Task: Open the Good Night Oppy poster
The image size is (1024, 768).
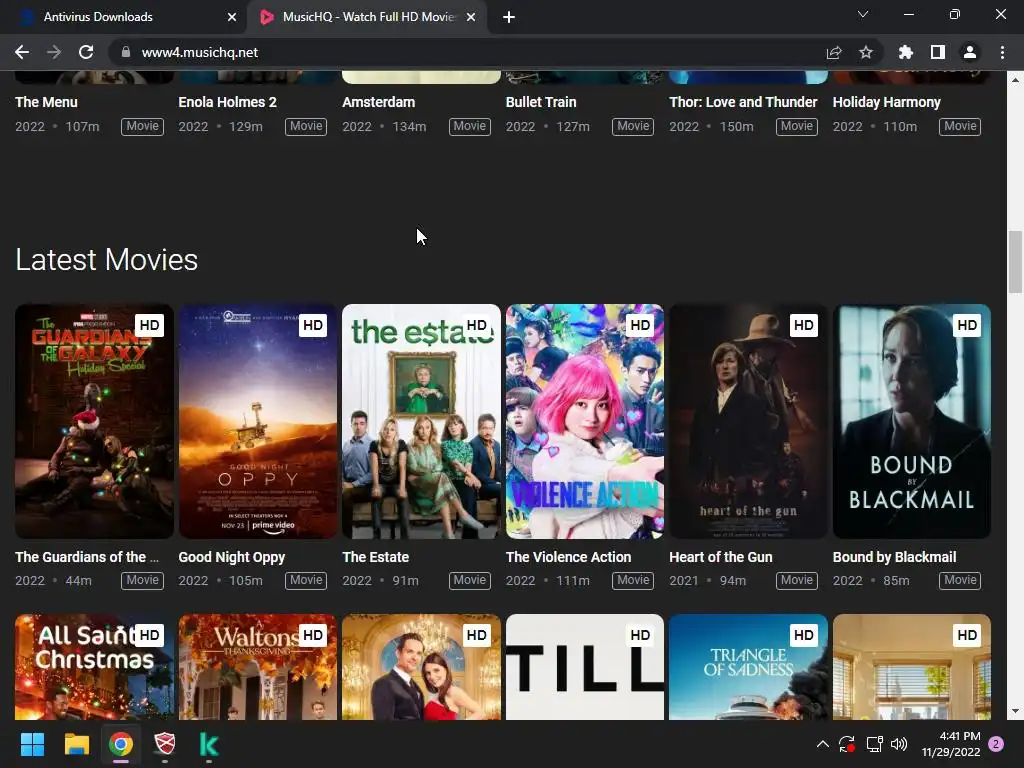Action: (x=258, y=421)
